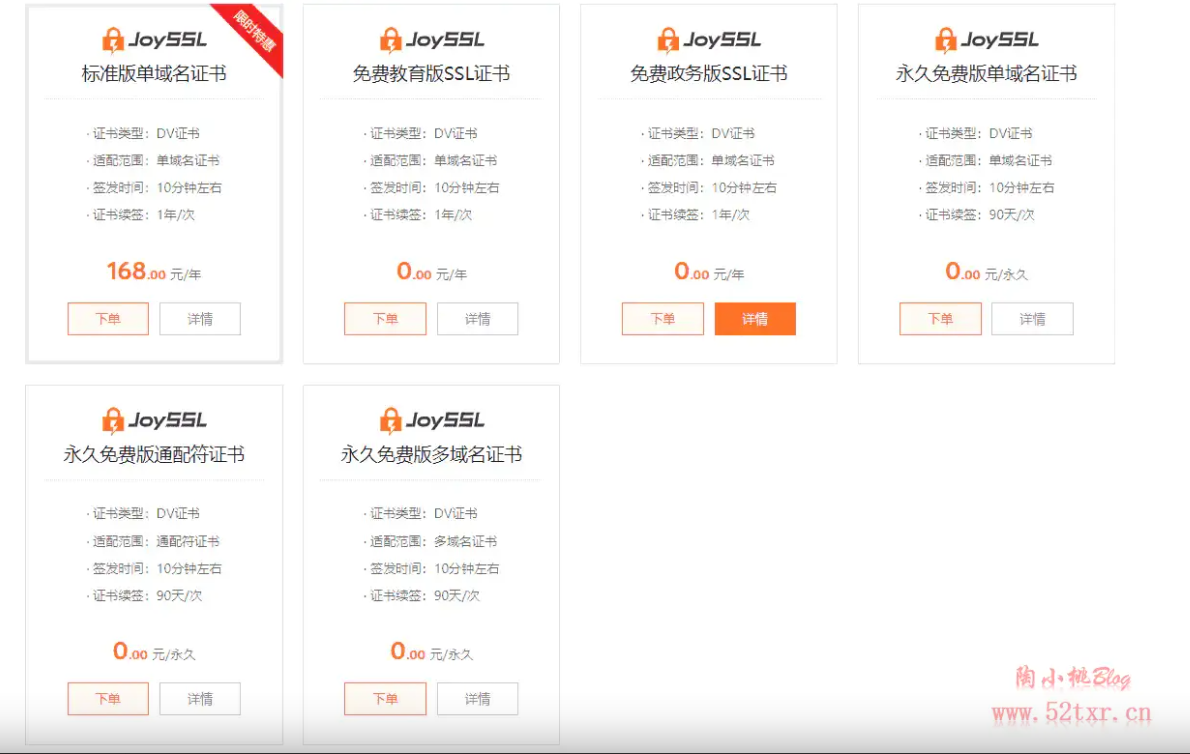The image size is (1190, 754).
Task: Click JoySSL logo on 标准版单域名证书 card
Action: pos(154,39)
